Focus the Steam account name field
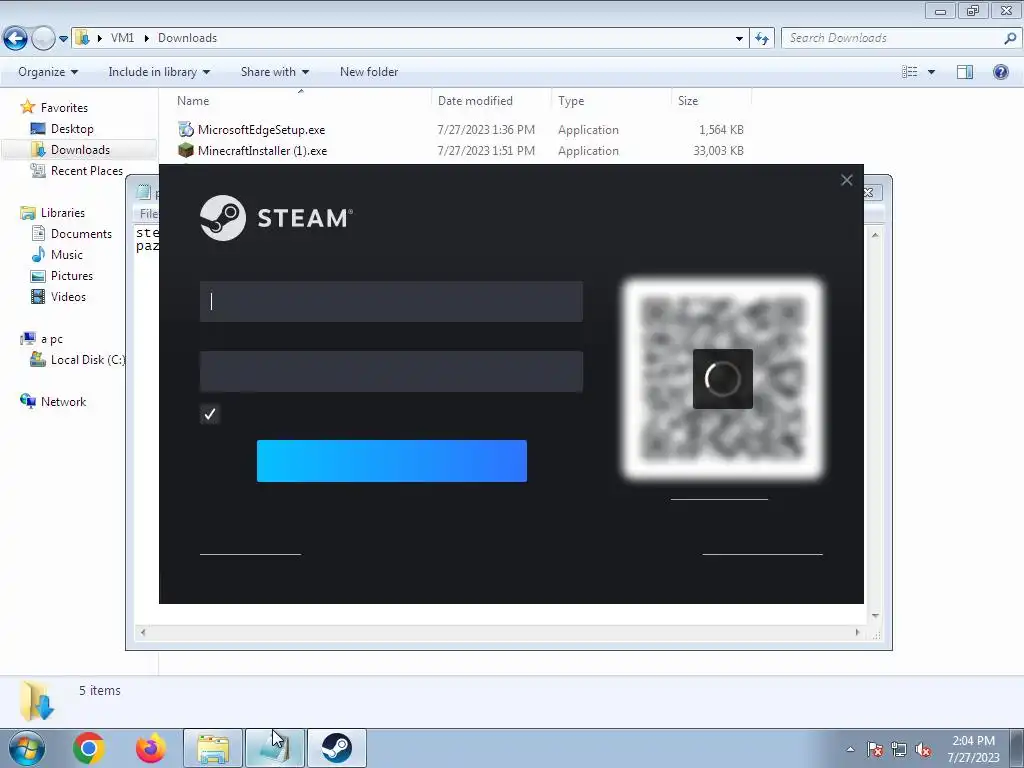 (391, 302)
